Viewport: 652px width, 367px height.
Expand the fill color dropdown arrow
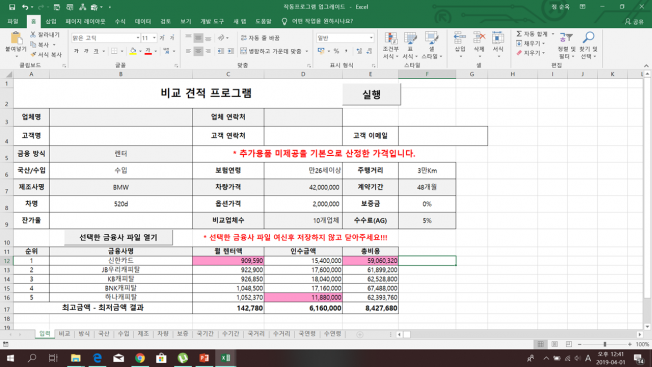[x=140, y=52]
